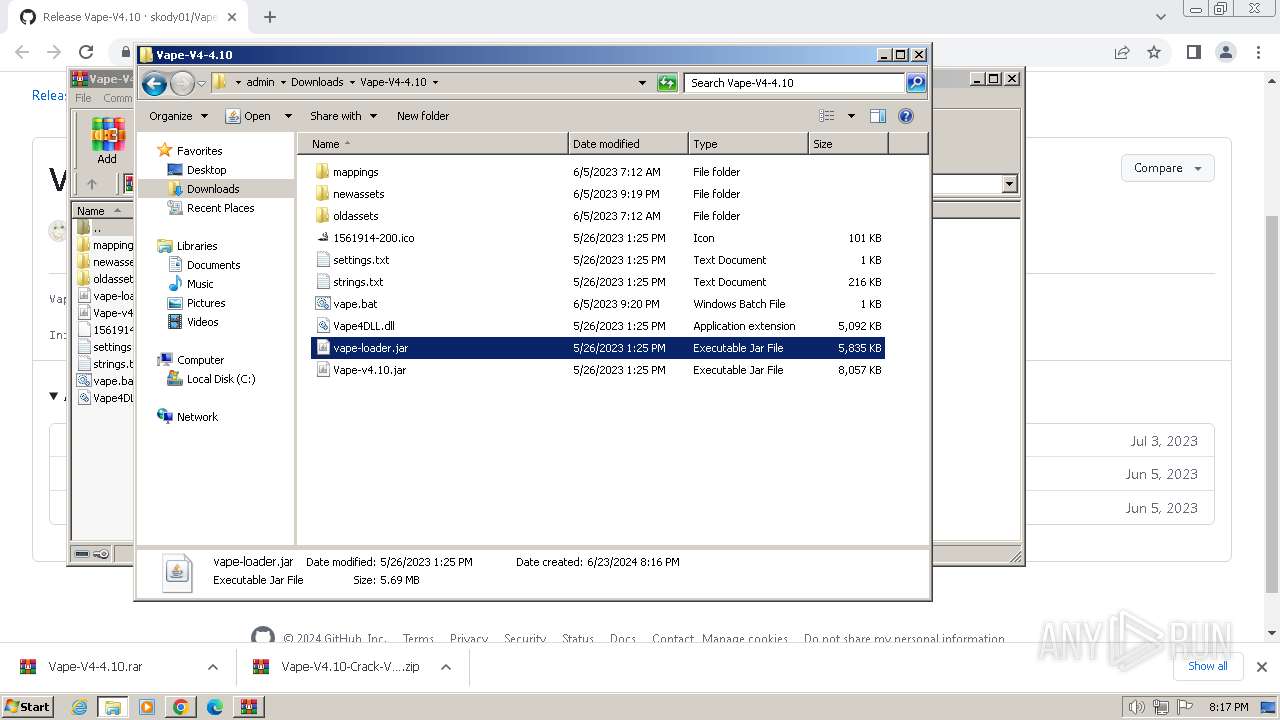Expand the Open button dropdown arrow
Image resolution: width=1280 pixels, height=720 pixels.
pyautogui.click(x=288, y=116)
